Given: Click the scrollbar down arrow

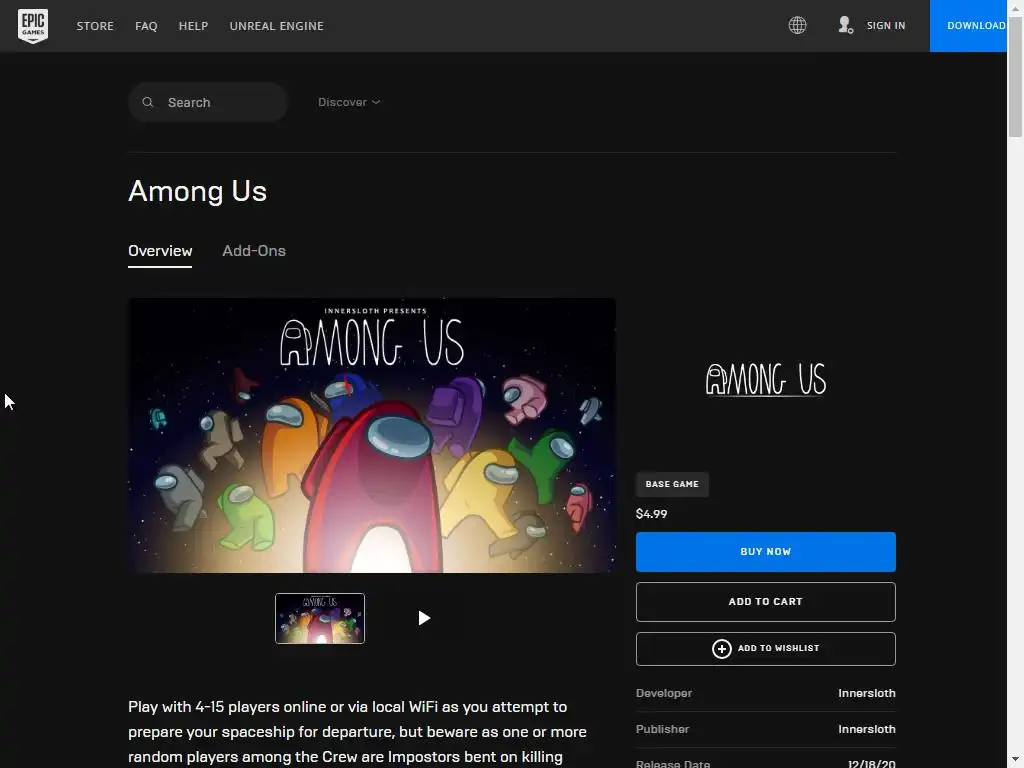Looking at the screenshot, I should pos(1016,761).
